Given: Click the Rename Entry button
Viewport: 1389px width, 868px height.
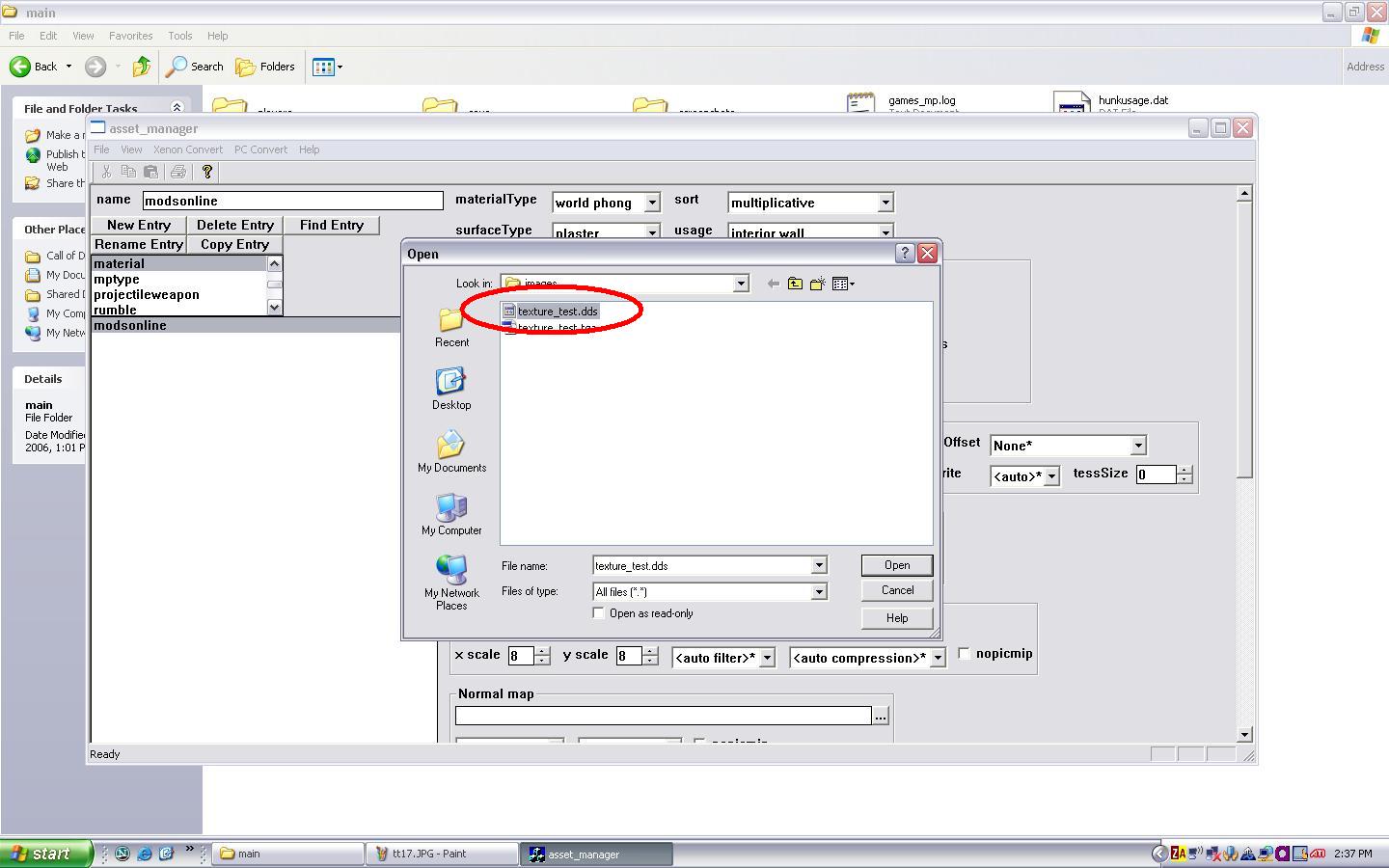Looking at the screenshot, I should tap(139, 244).
